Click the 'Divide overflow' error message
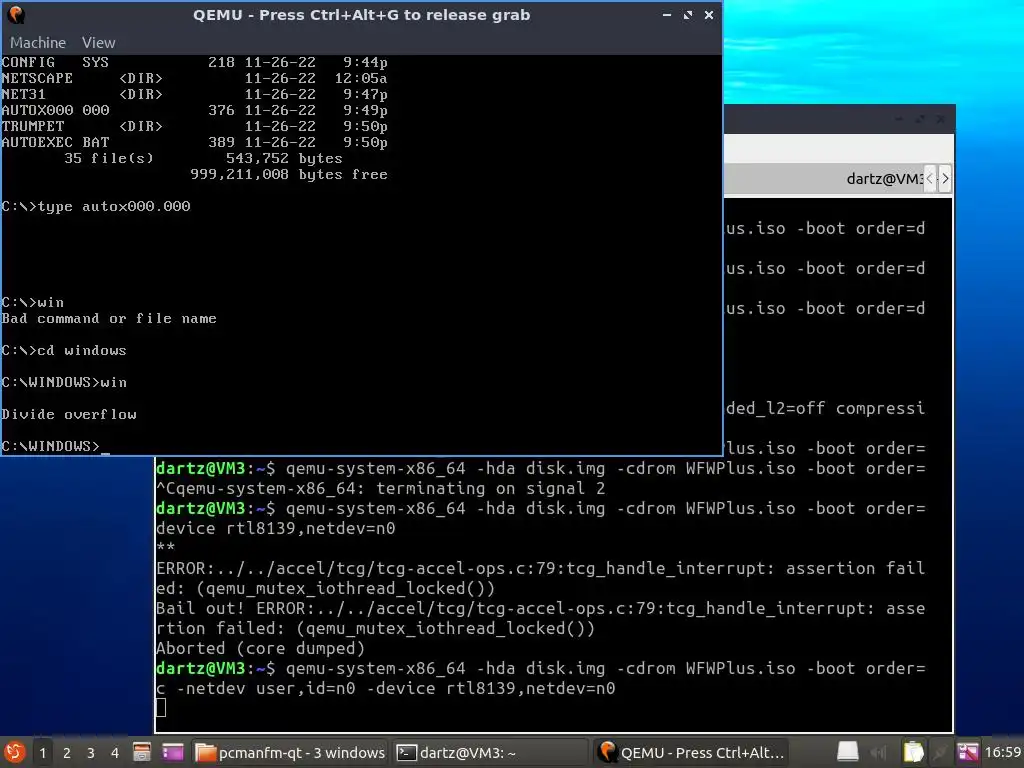The width and height of the screenshot is (1024, 768). pos(69,415)
